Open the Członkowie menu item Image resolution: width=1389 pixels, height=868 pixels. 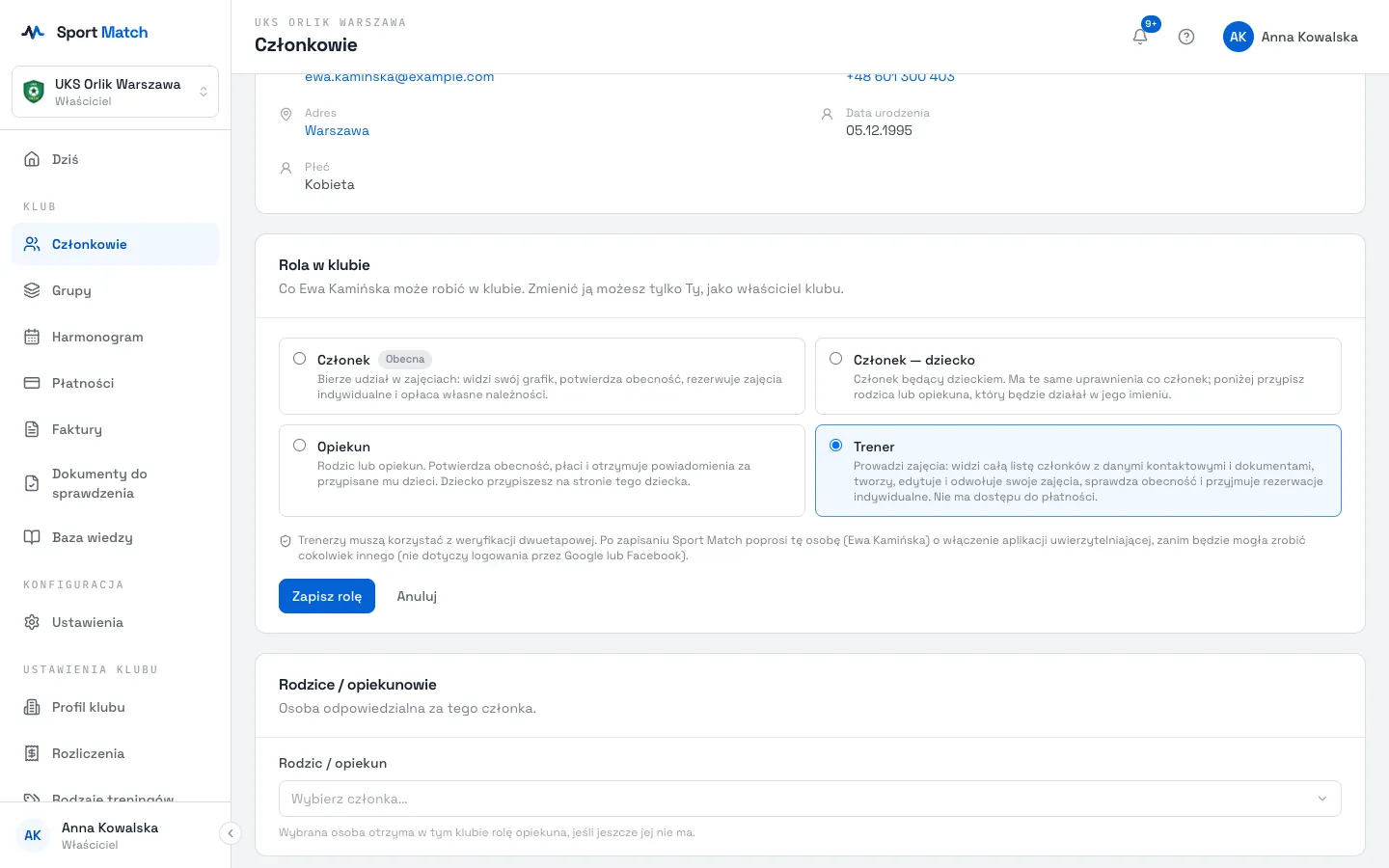point(115,244)
